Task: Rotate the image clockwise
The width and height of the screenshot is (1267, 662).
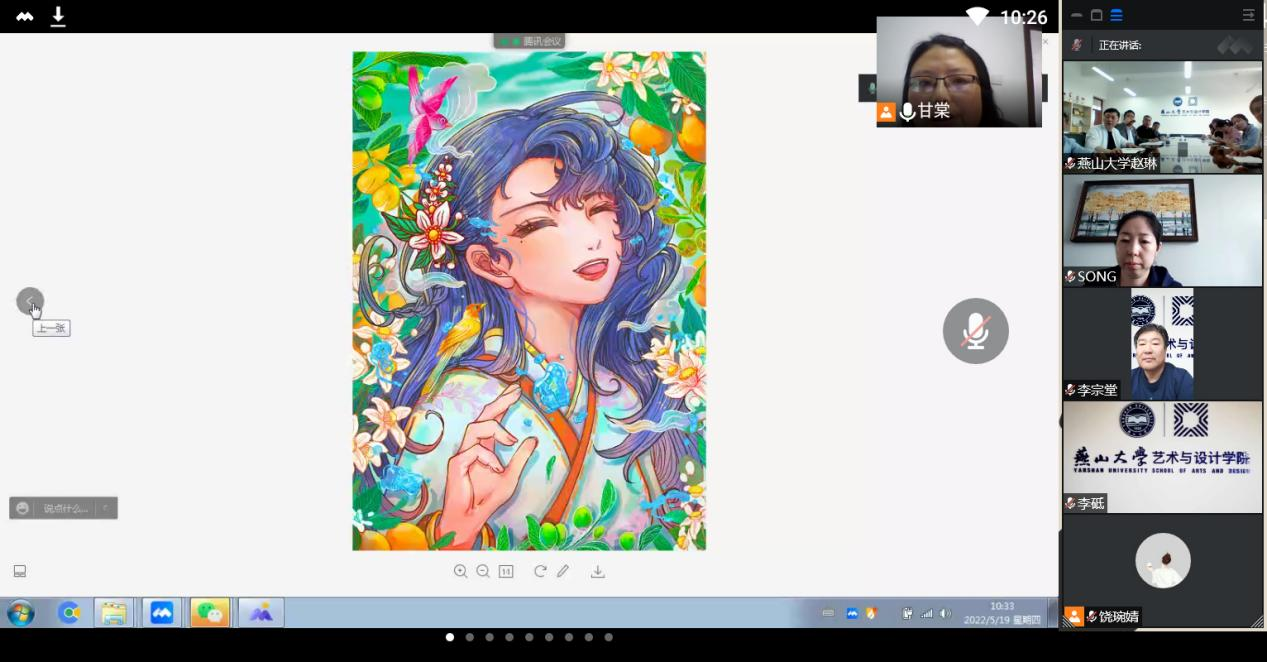Action: pyautogui.click(x=540, y=571)
